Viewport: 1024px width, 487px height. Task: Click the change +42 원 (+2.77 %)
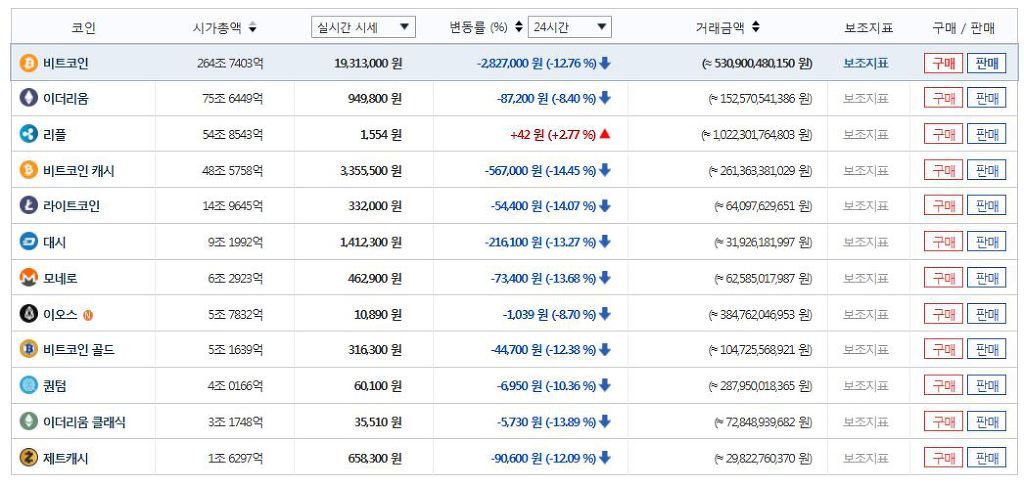(x=552, y=134)
